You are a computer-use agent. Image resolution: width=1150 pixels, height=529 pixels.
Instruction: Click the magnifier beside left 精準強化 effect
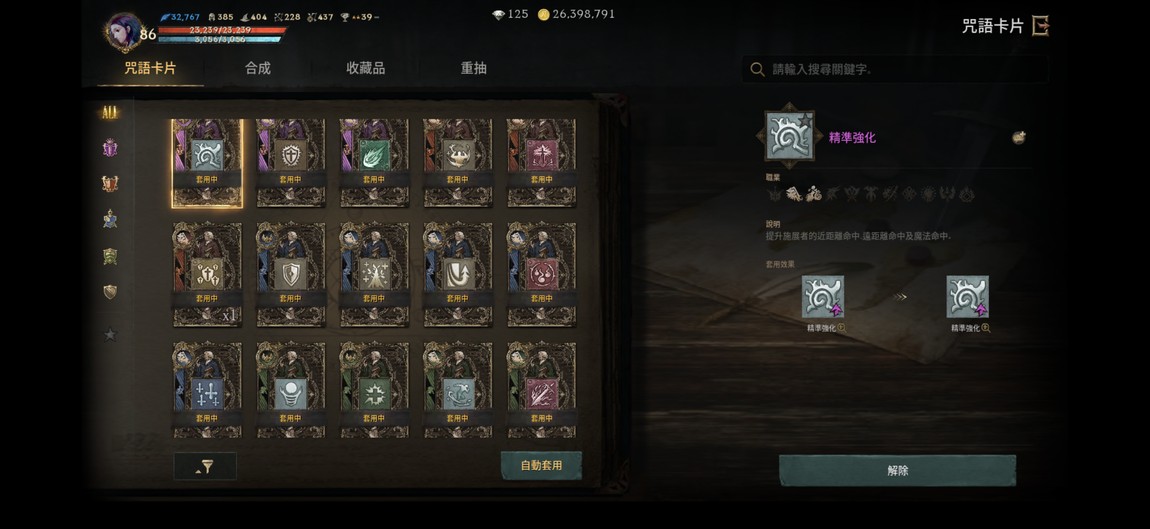[x=841, y=329]
